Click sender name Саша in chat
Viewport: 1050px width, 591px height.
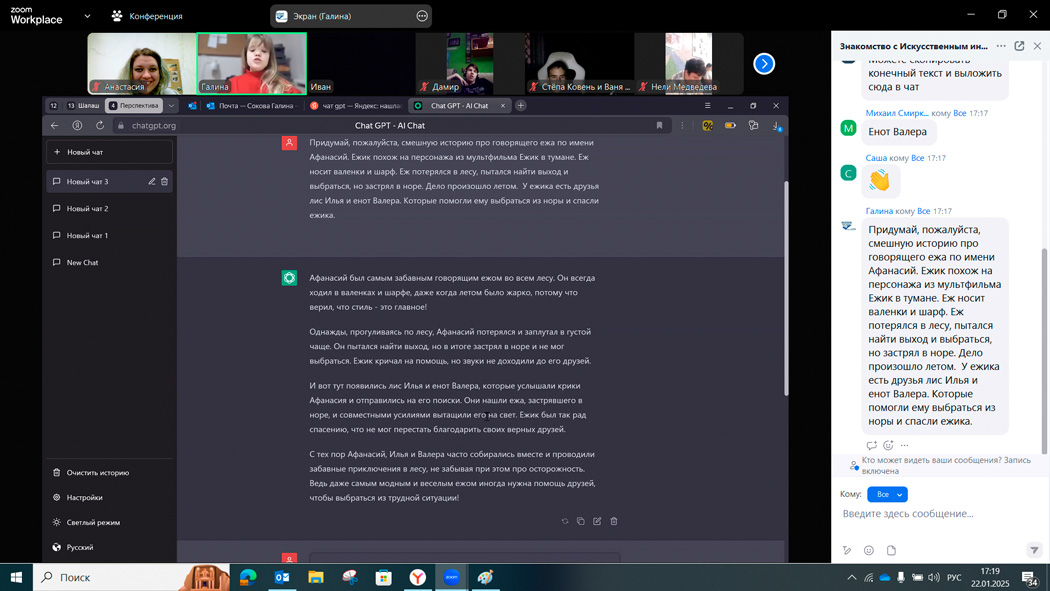[876, 158]
